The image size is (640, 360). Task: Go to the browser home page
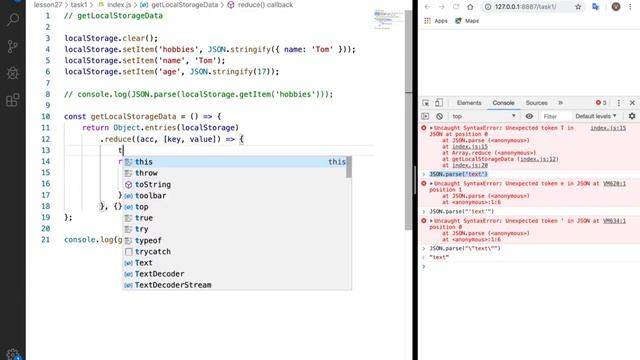tap(470, 7)
